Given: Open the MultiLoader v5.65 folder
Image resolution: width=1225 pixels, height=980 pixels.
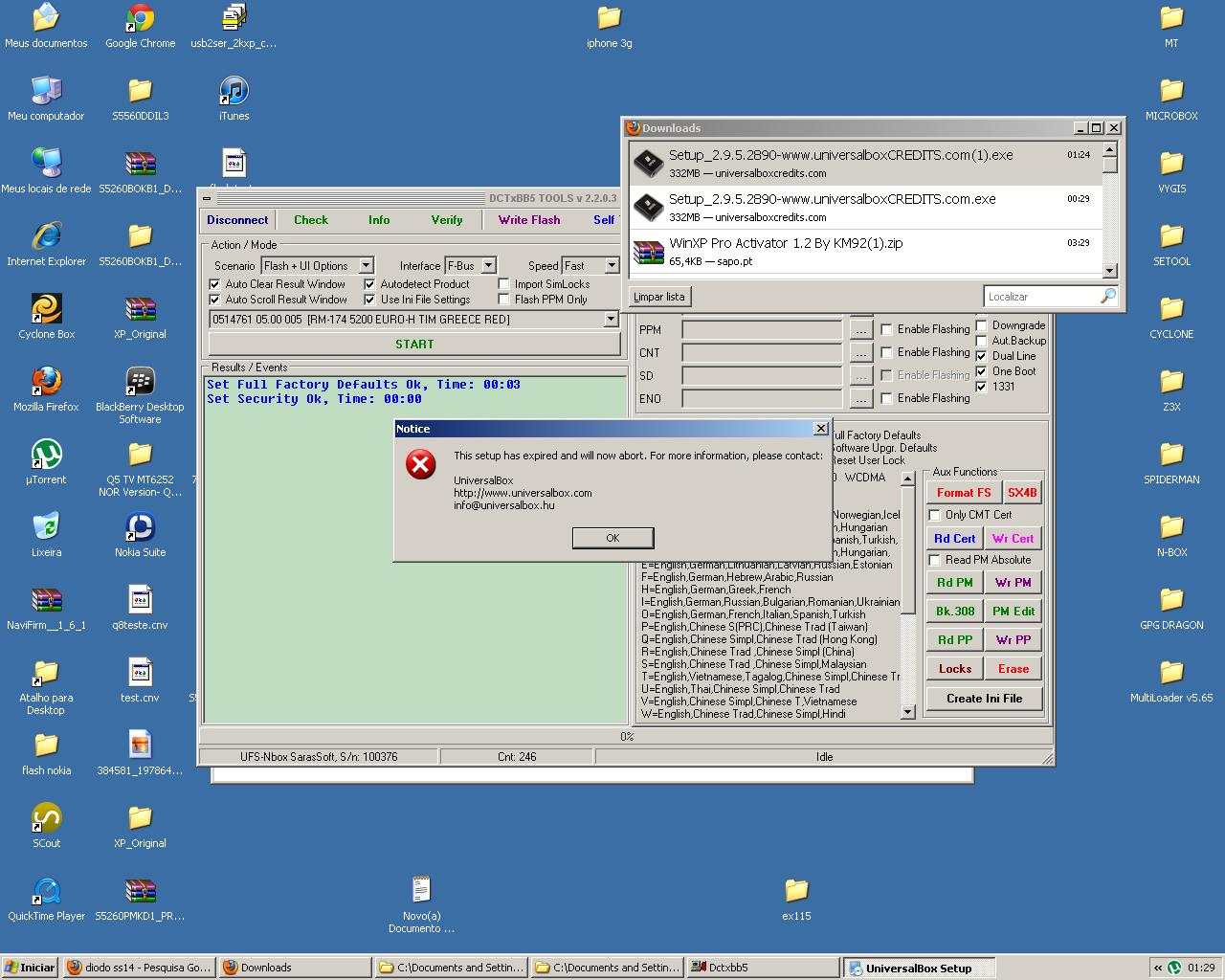Looking at the screenshot, I should (1171, 680).
